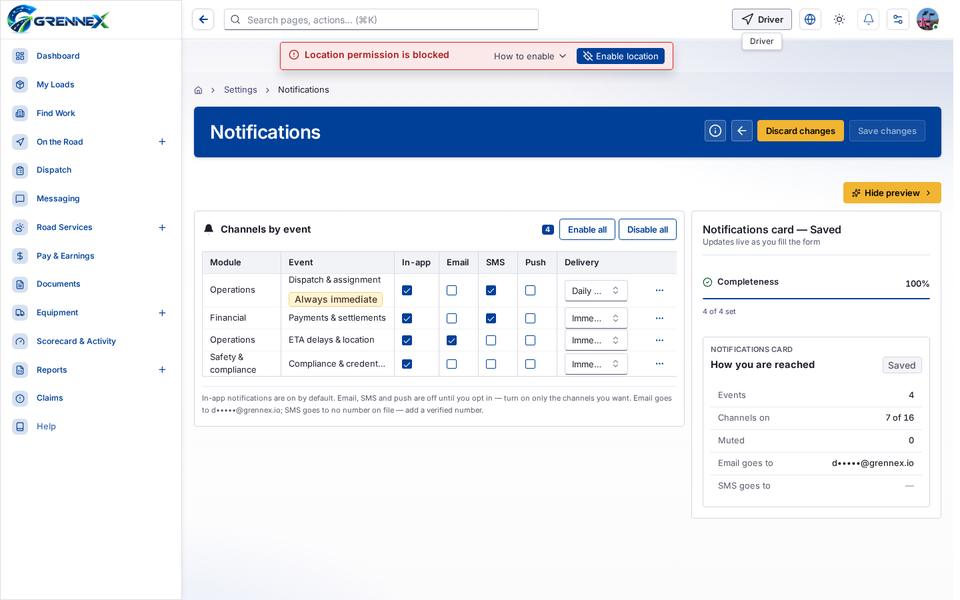Click the top bar back arrow button
The height and width of the screenshot is (600, 960).
coord(203,20)
